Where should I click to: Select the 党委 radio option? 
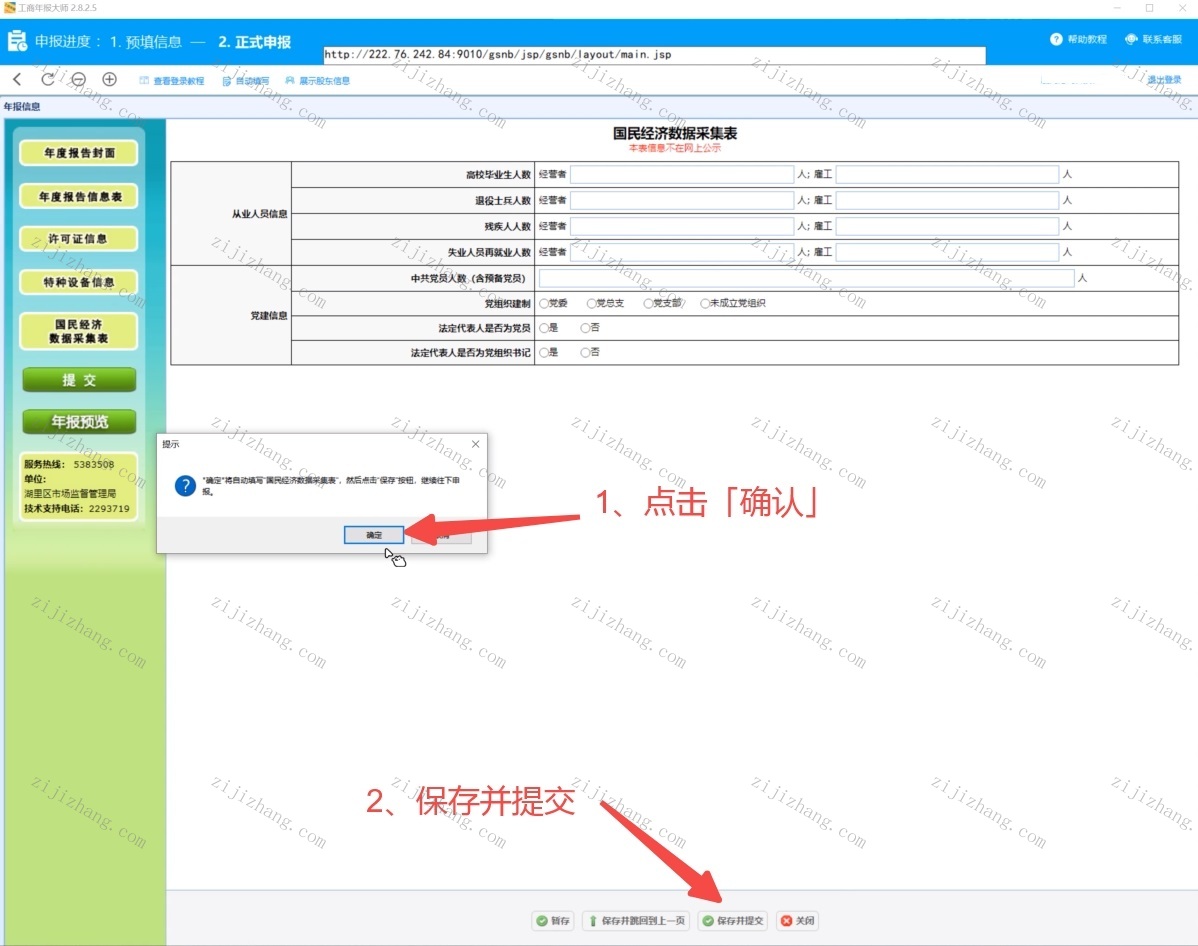(x=544, y=303)
